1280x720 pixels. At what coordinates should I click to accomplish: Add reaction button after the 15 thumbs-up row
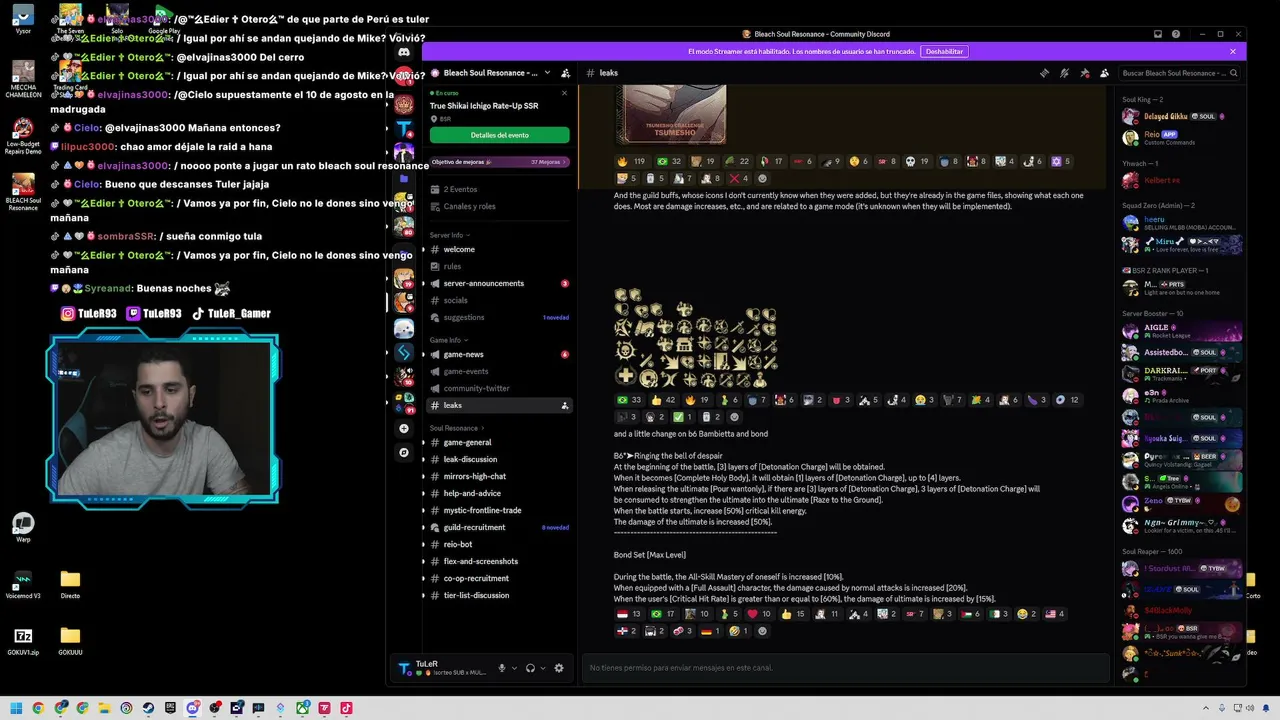(x=763, y=631)
